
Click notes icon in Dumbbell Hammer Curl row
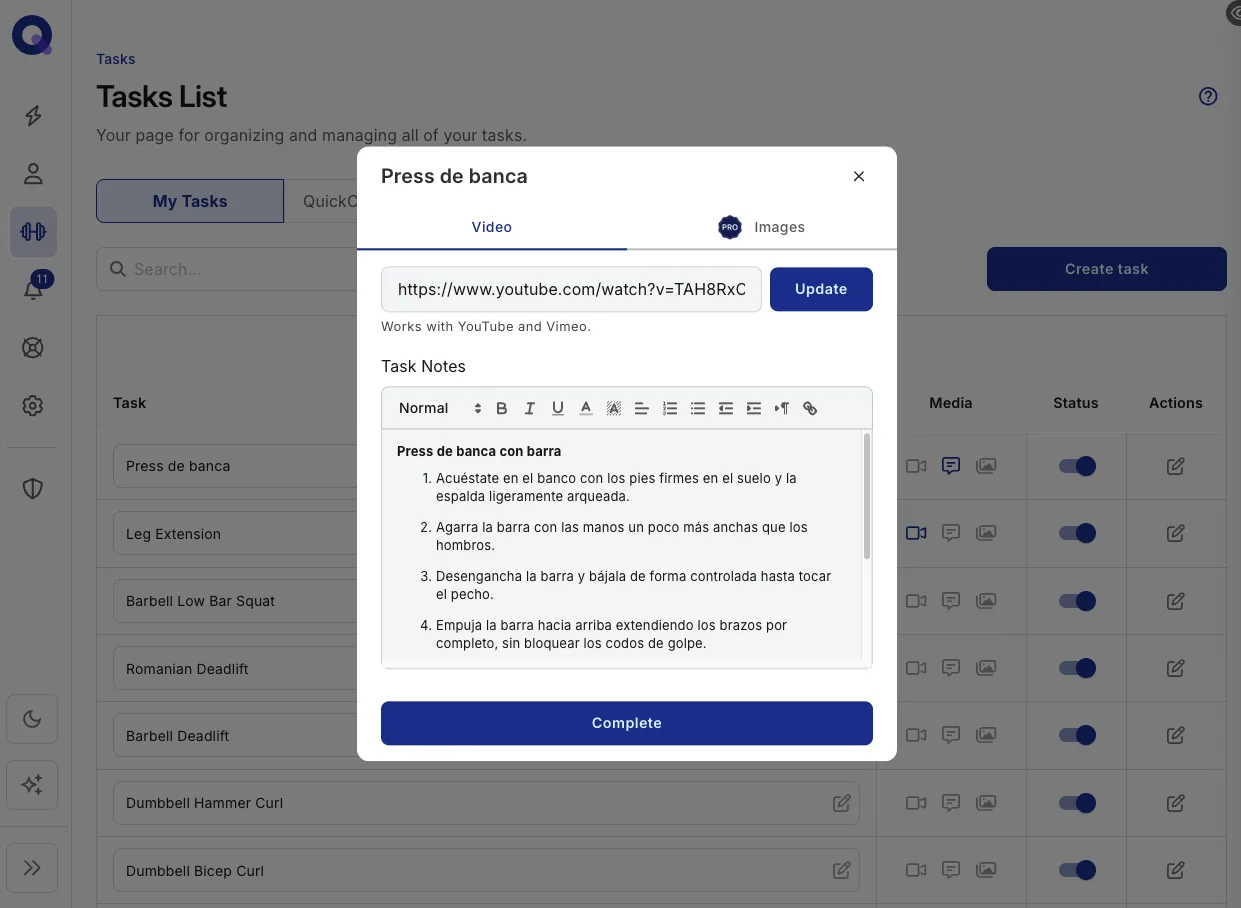click(x=951, y=803)
